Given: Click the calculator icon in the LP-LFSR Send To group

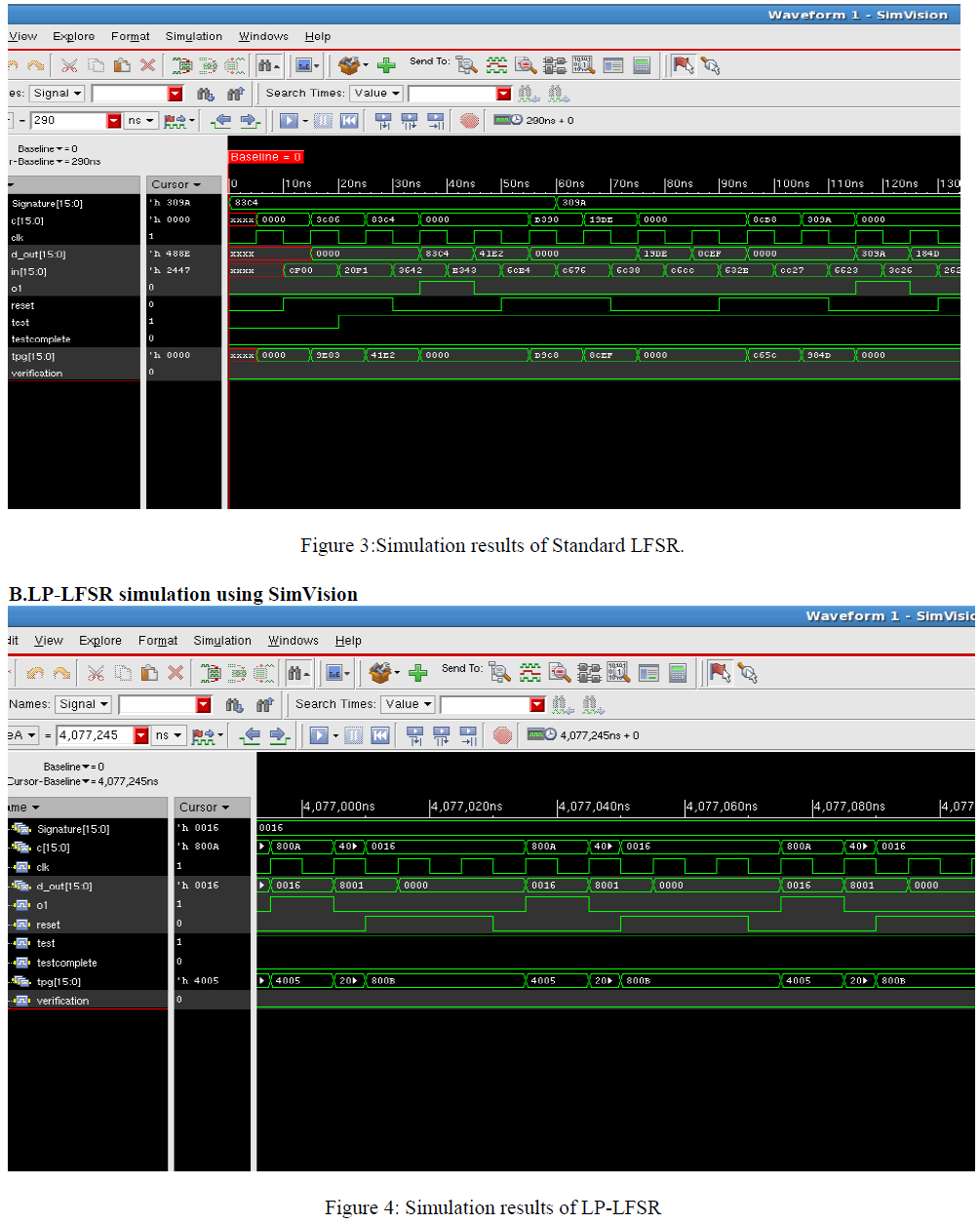Looking at the screenshot, I should pyautogui.click(x=678, y=673).
